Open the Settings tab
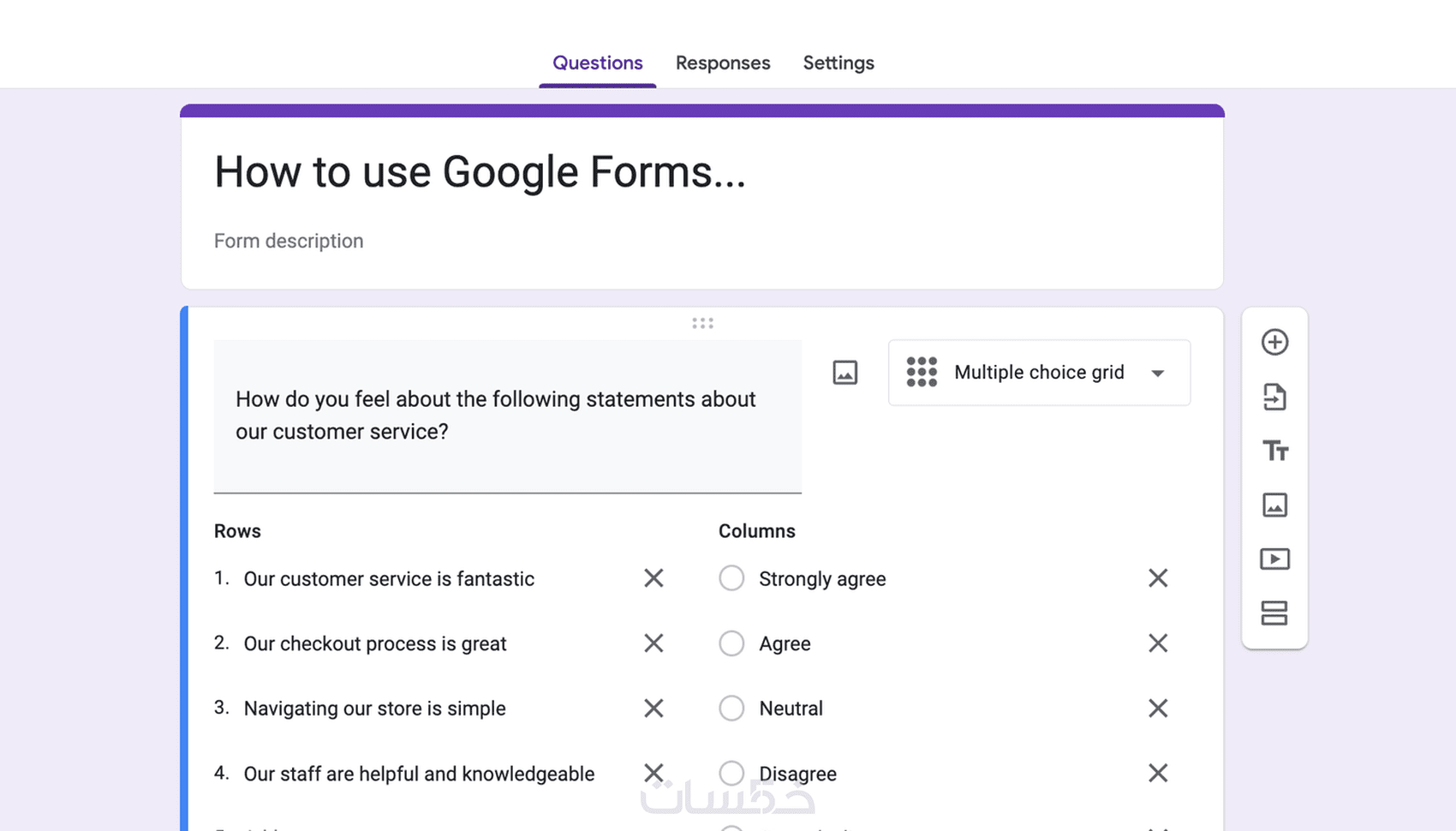1456x831 pixels. pos(838,63)
